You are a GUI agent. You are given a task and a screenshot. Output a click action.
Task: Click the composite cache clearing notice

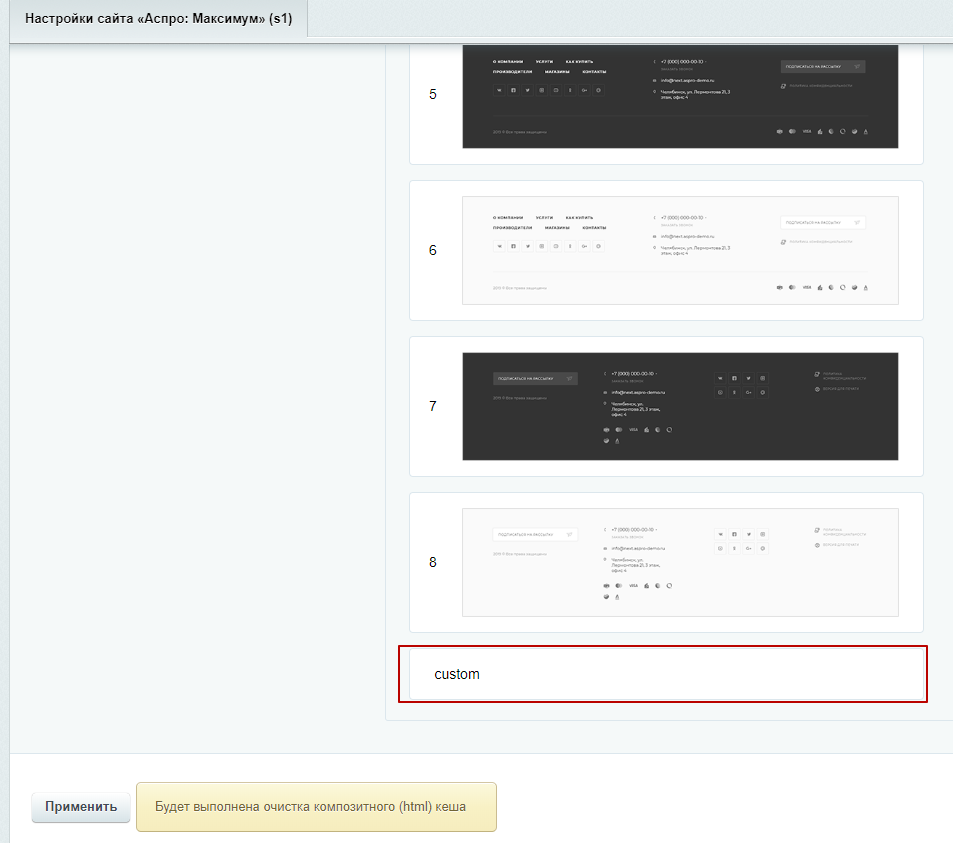(x=316, y=807)
